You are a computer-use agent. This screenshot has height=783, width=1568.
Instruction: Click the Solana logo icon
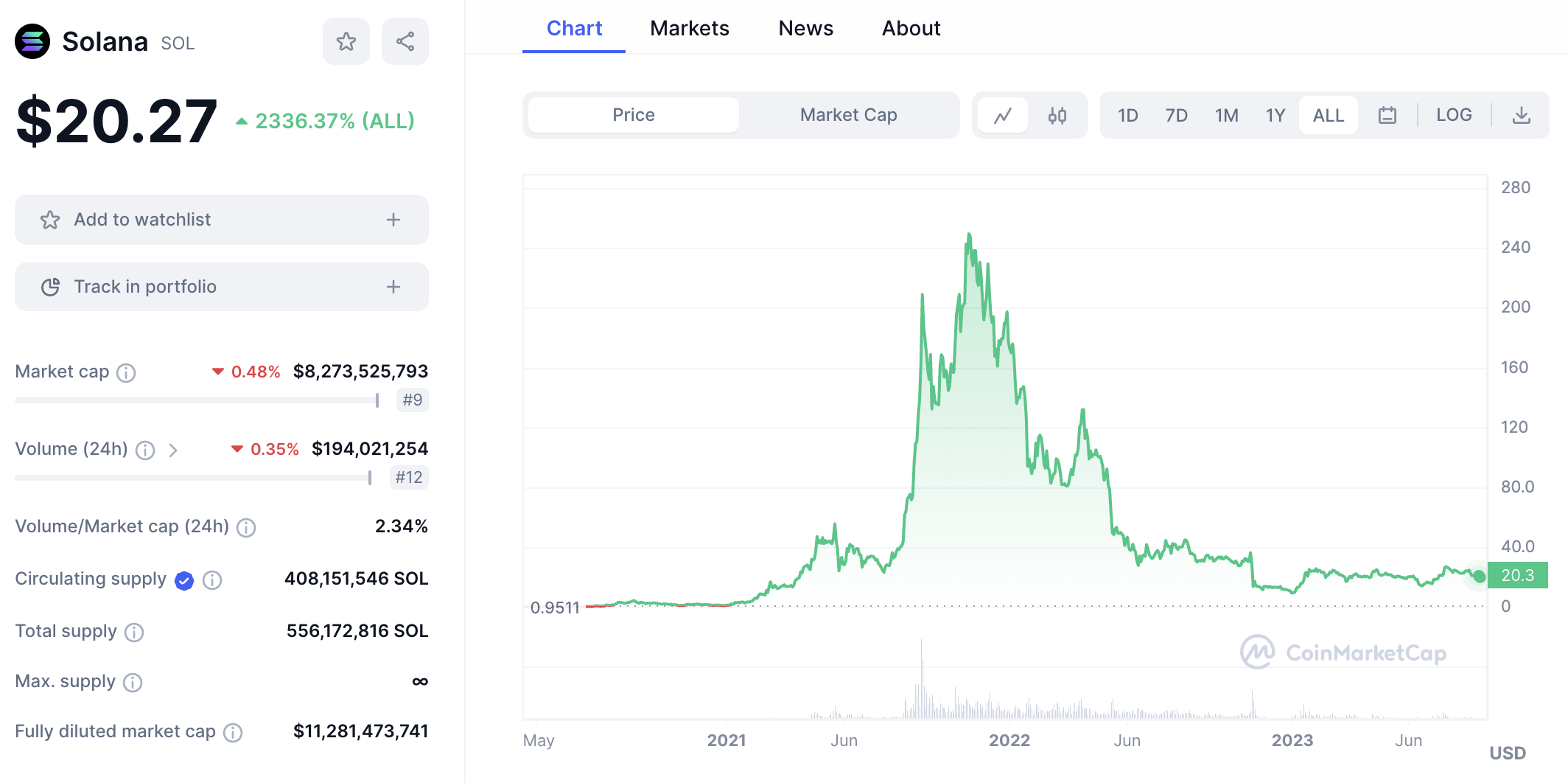[32, 41]
